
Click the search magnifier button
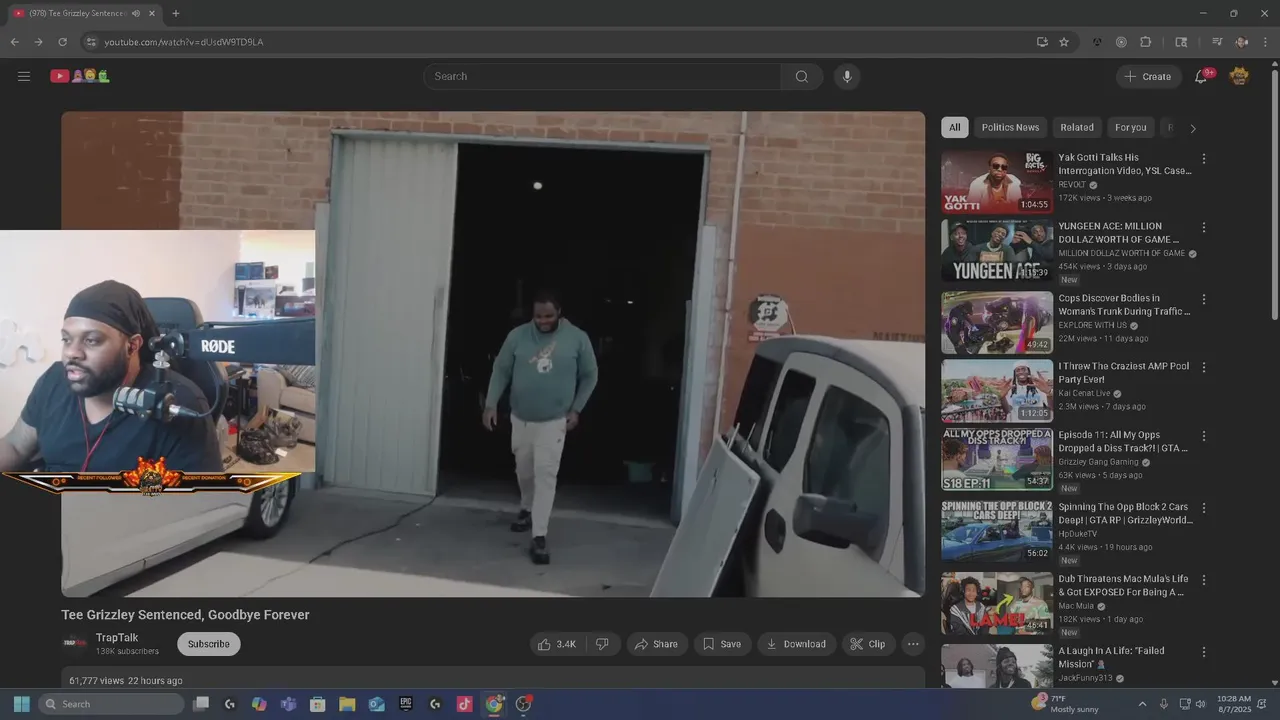[802, 76]
